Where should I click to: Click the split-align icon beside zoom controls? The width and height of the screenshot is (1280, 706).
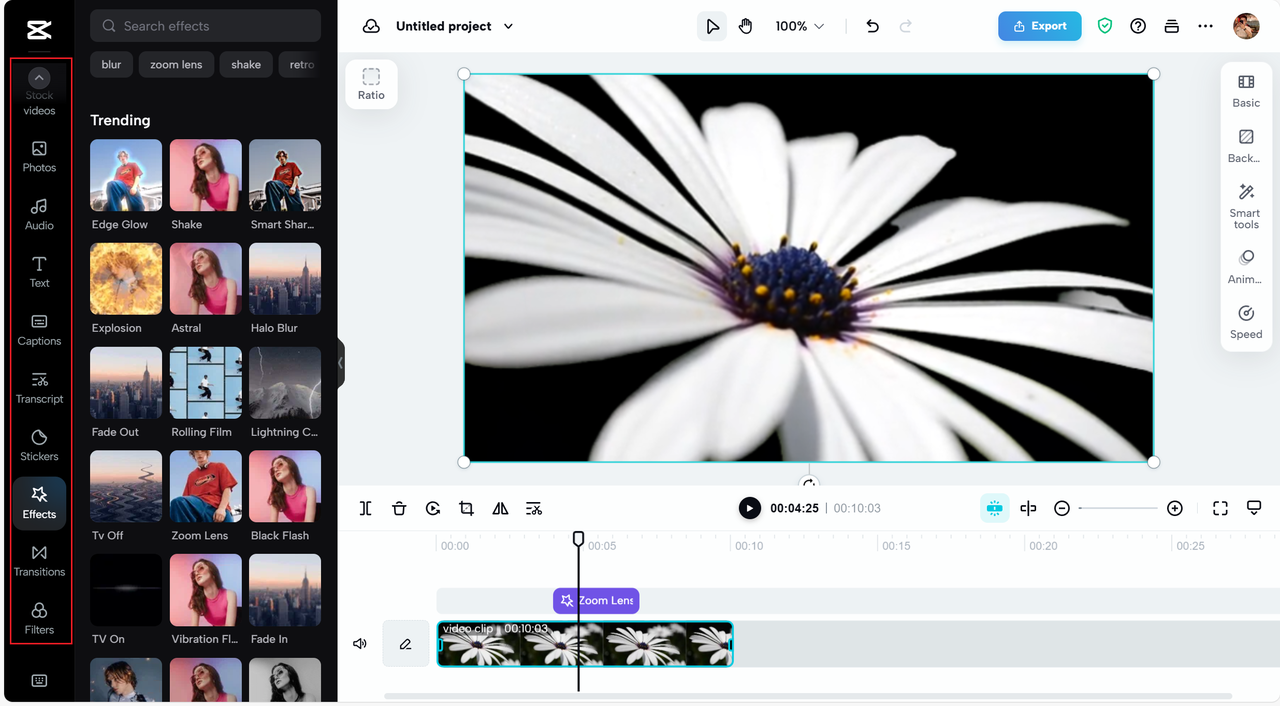point(1028,508)
